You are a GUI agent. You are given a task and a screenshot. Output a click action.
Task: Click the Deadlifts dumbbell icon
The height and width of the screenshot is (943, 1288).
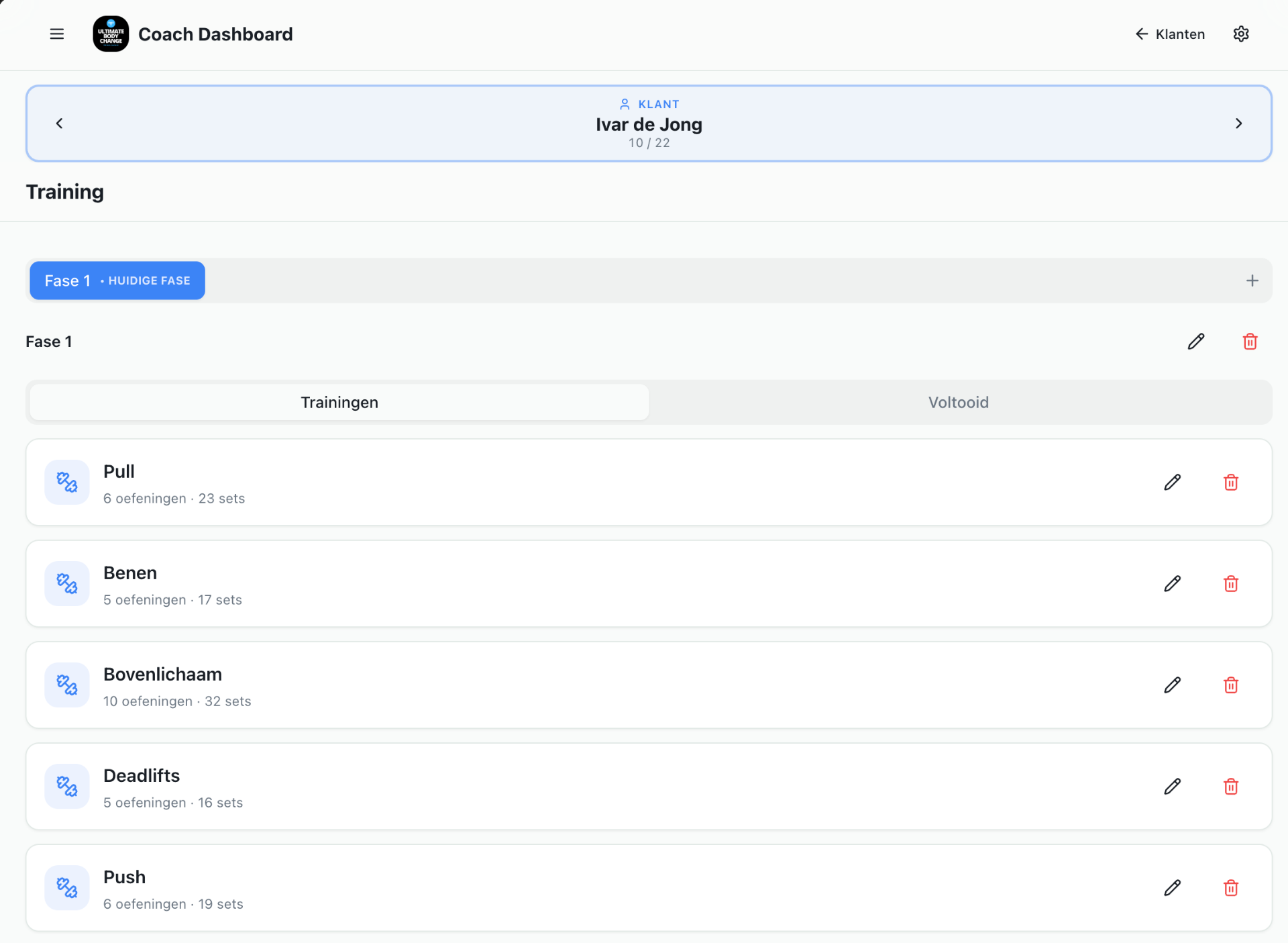tap(67, 787)
